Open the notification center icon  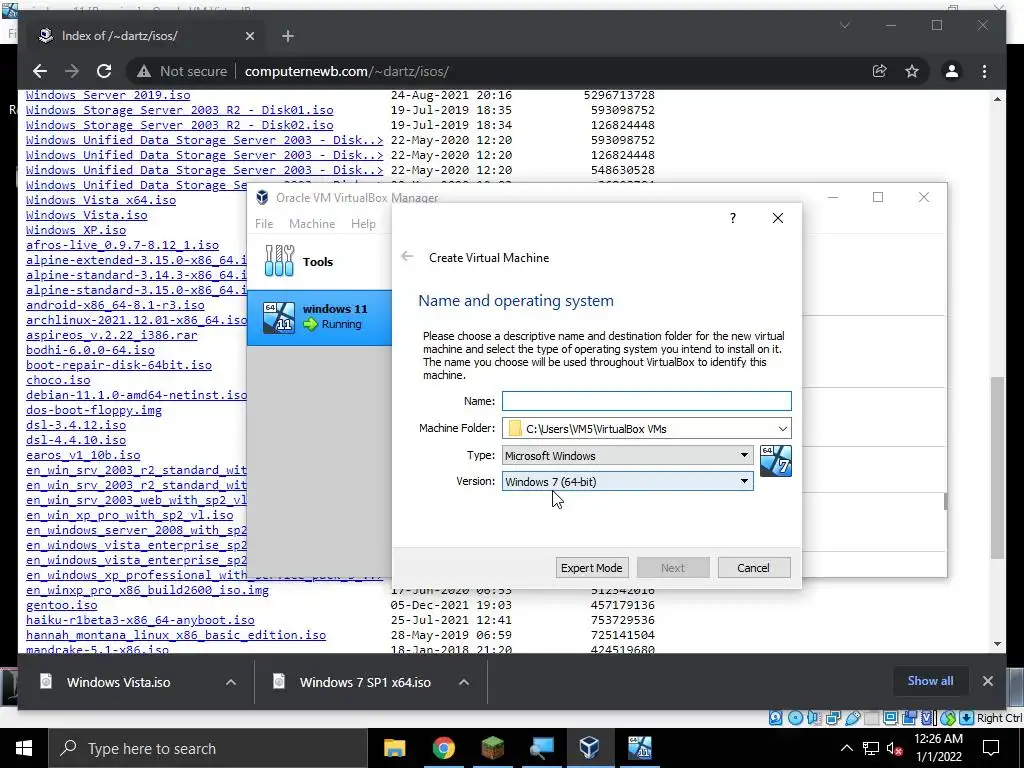(x=991, y=748)
